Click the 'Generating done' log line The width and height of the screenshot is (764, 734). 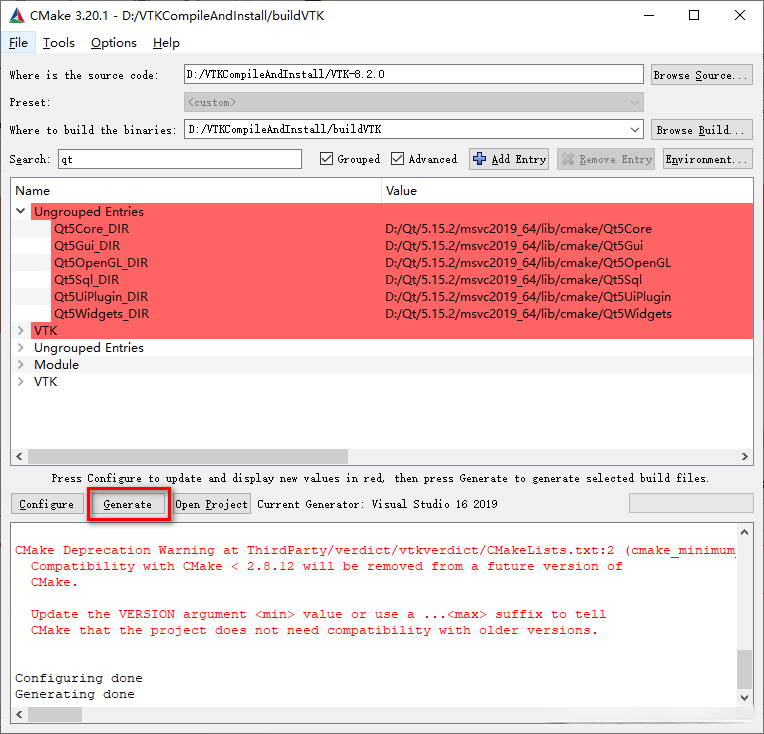[x=75, y=694]
